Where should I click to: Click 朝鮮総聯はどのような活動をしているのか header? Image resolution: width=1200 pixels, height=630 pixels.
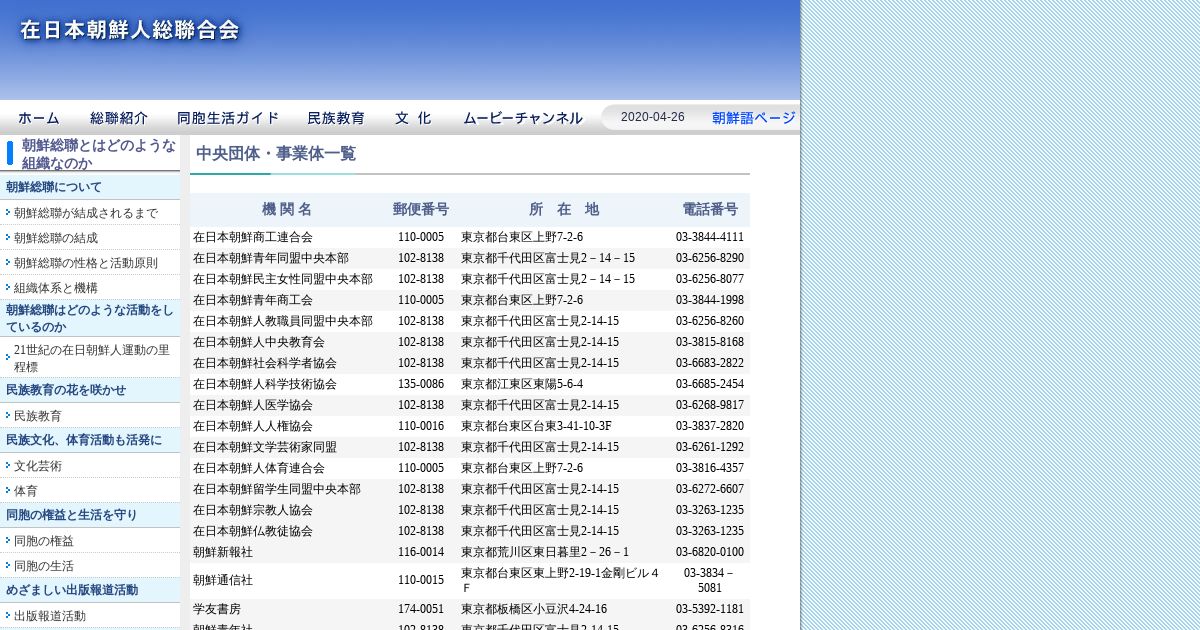[x=90, y=318]
